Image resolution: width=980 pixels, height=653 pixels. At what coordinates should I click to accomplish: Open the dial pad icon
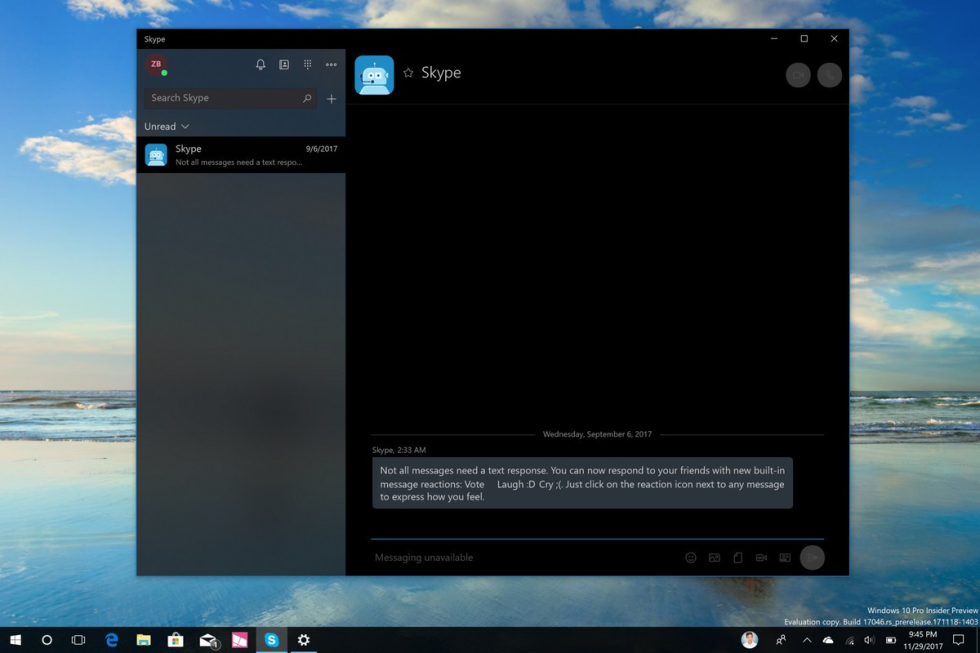coord(307,65)
